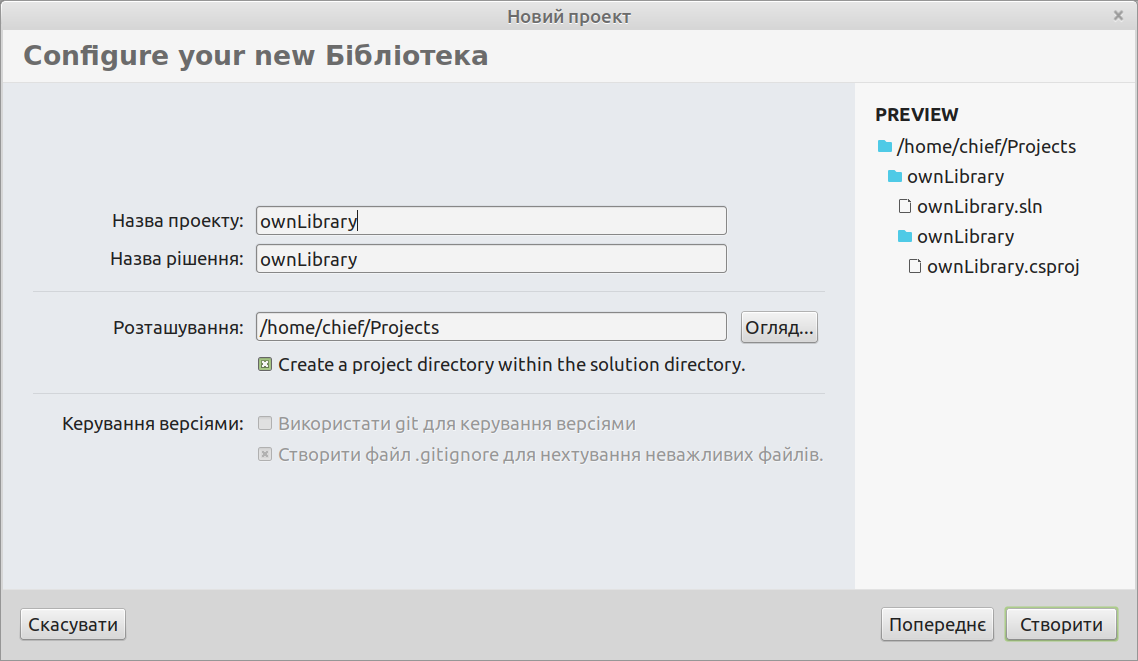Click the Назва рішення input field
Screen dimensions: 1138x661
(x=491, y=259)
